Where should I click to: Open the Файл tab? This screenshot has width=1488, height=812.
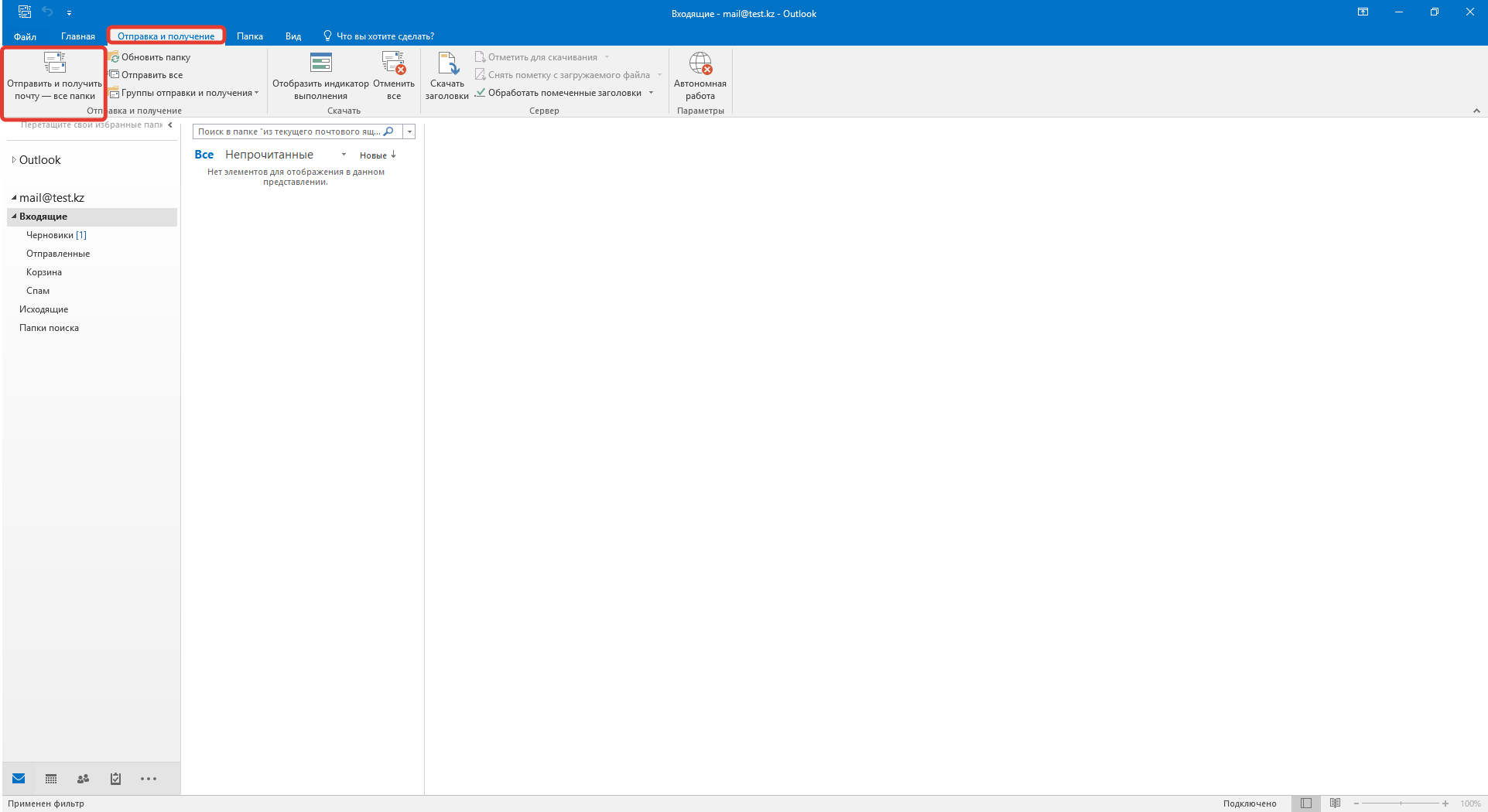coord(25,36)
